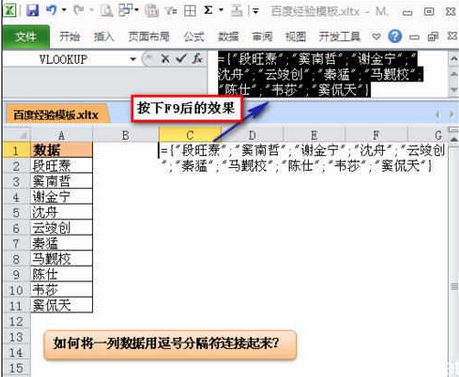Switch to the 插入 ribbon tab
459x377 pixels.
pos(104,36)
